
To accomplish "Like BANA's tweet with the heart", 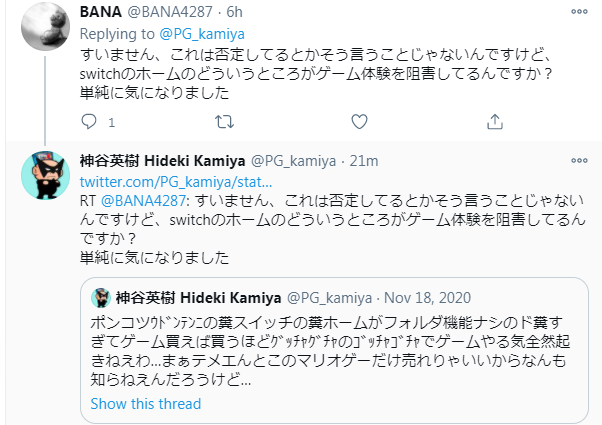I will [x=359, y=122].
